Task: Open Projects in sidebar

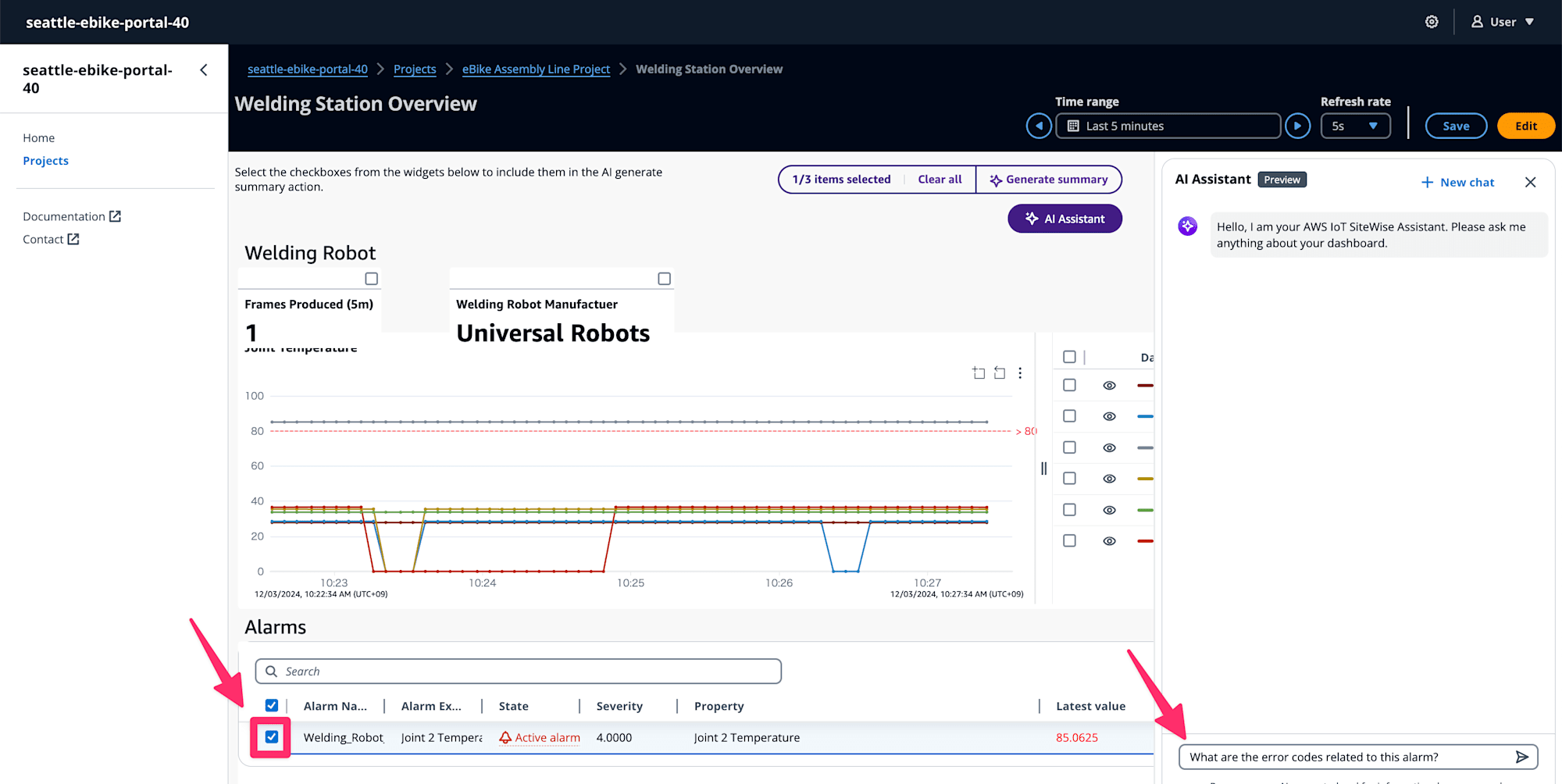Action: pyautogui.click(x=46, y=161)
